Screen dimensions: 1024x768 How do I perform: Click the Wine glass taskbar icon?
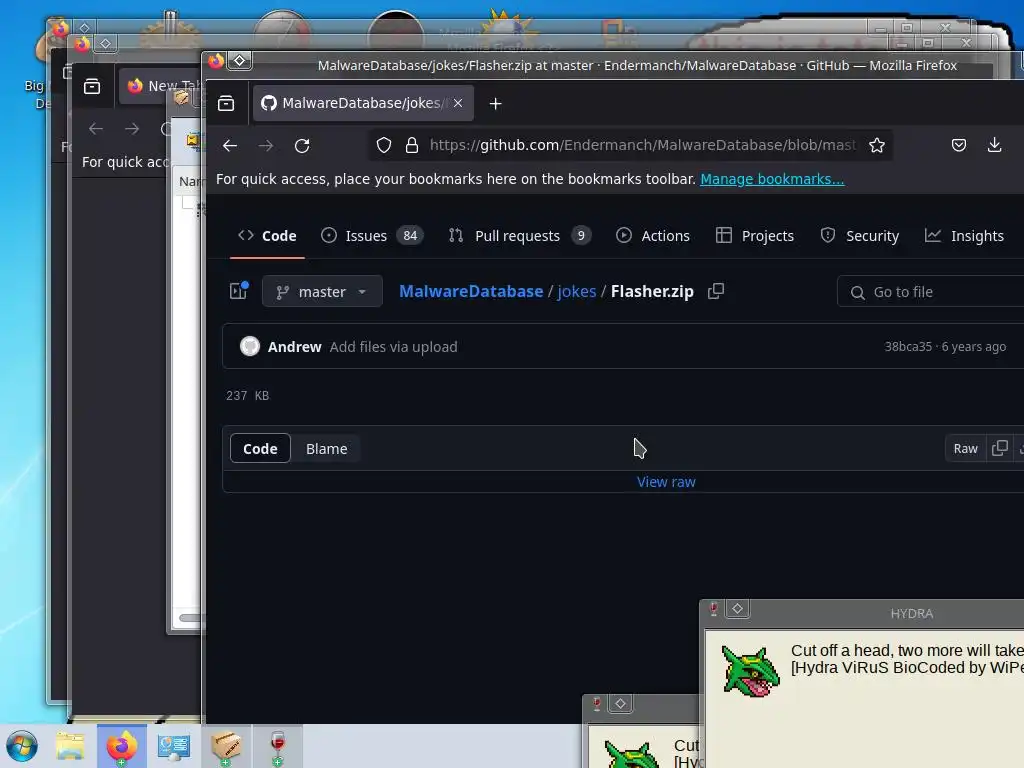coord(278,746)
